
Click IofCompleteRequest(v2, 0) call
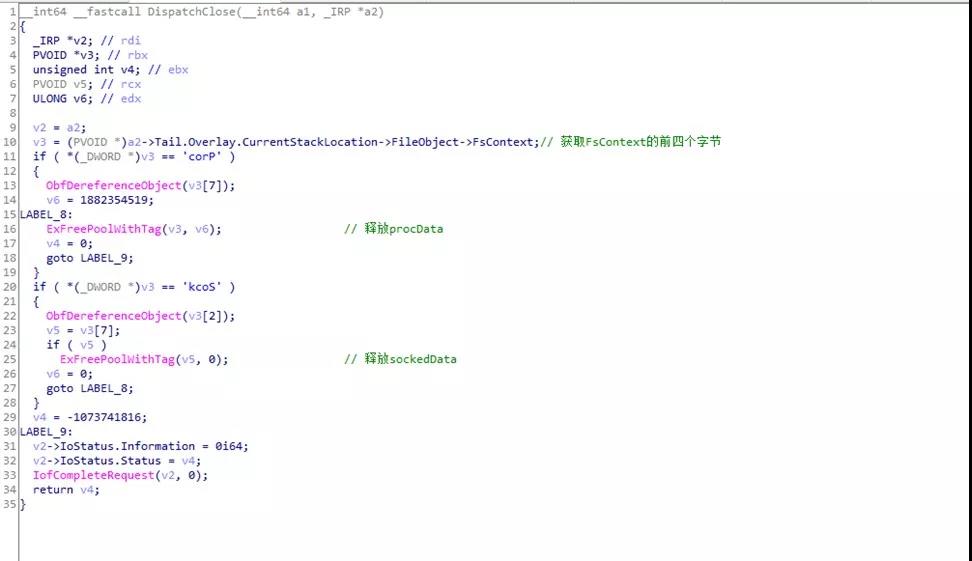click(x=120, y=475)
